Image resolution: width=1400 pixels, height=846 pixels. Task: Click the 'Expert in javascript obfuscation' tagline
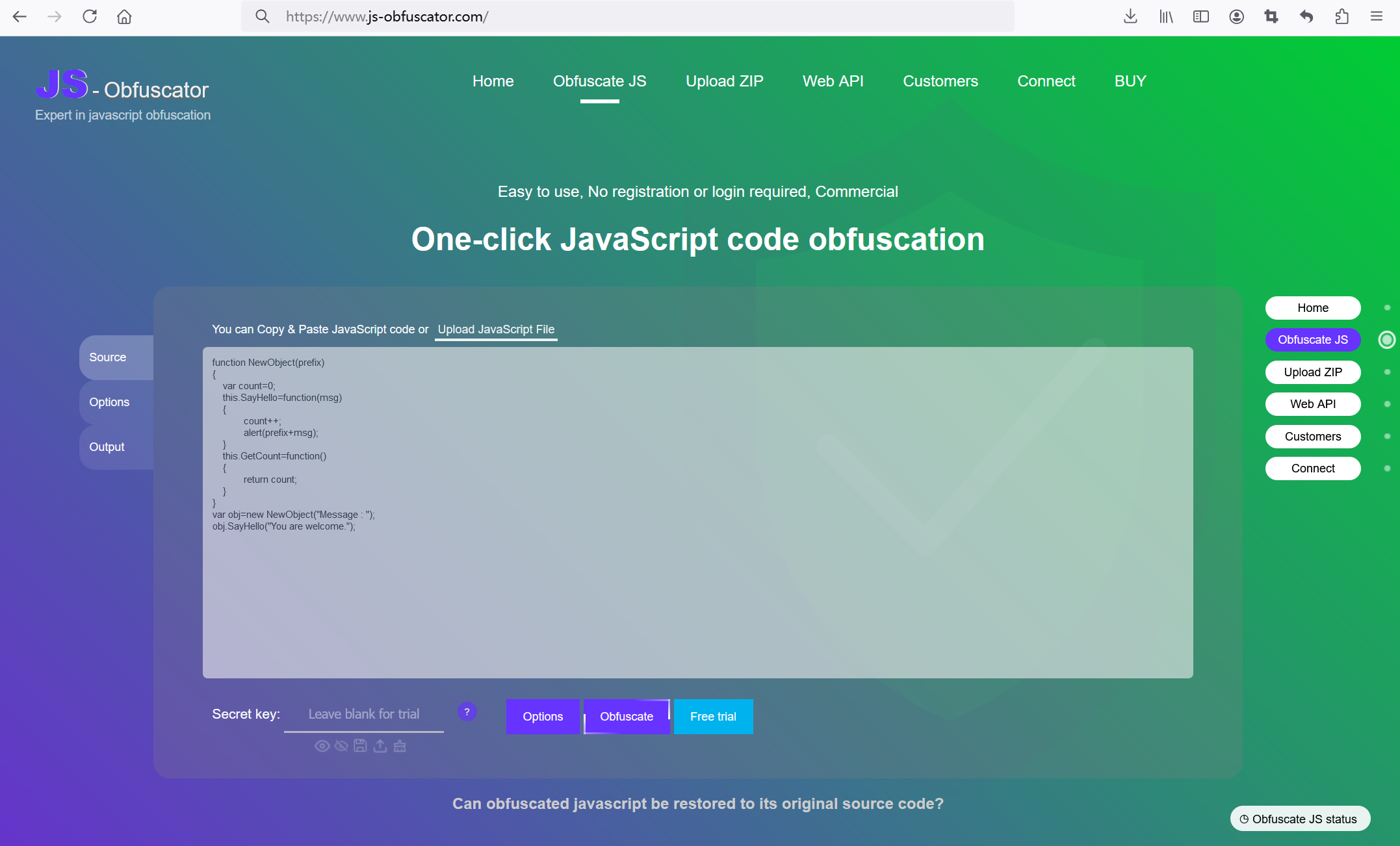123,115
